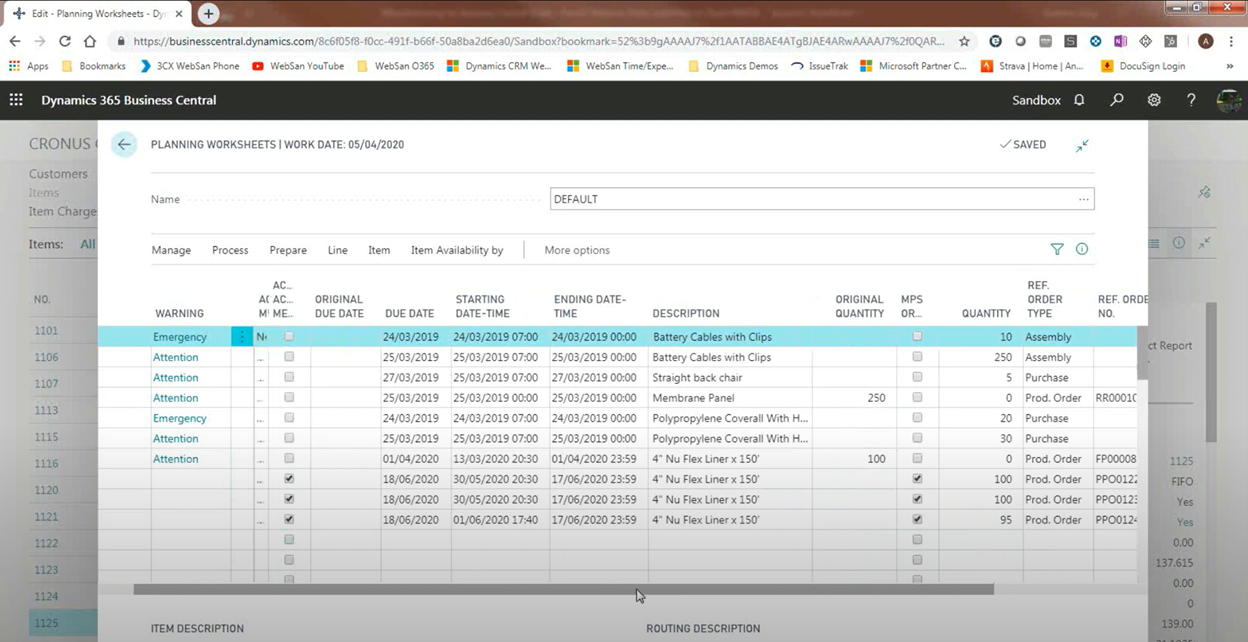
Task: Open the Business Central settings gear
Action: click(1154, 100)
